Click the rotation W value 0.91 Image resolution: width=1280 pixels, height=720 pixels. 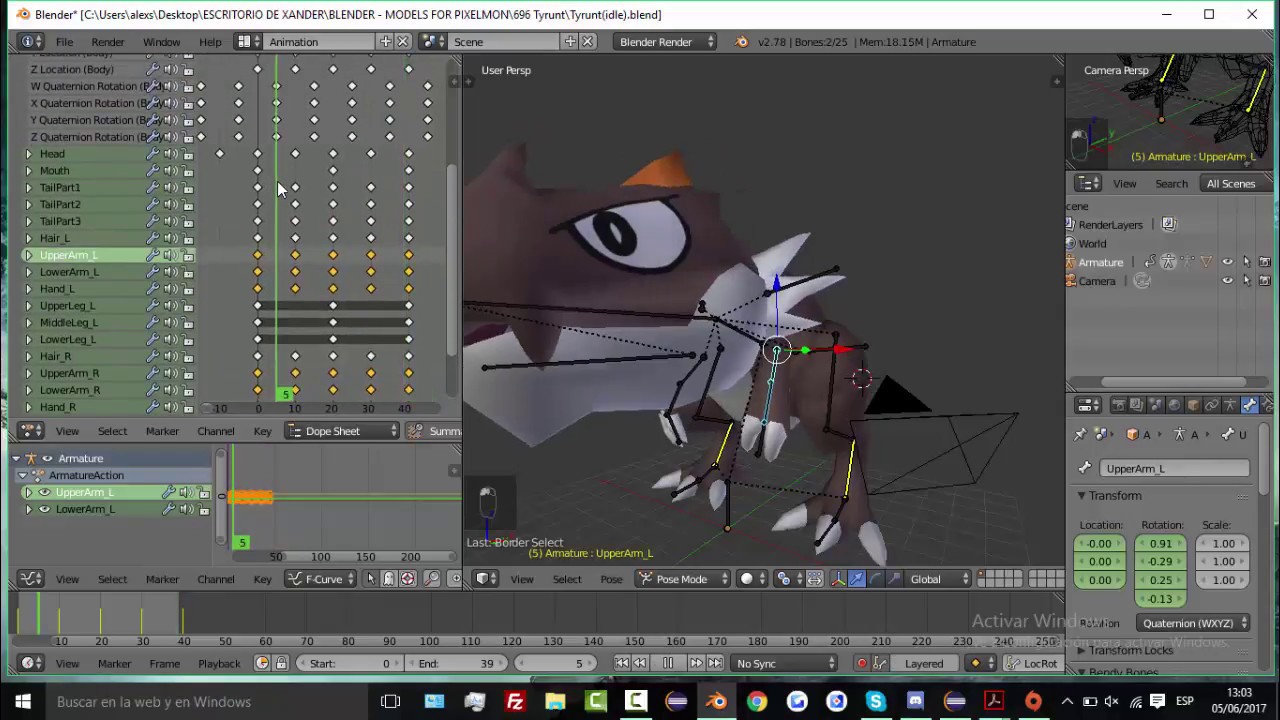coord(1160,544)
